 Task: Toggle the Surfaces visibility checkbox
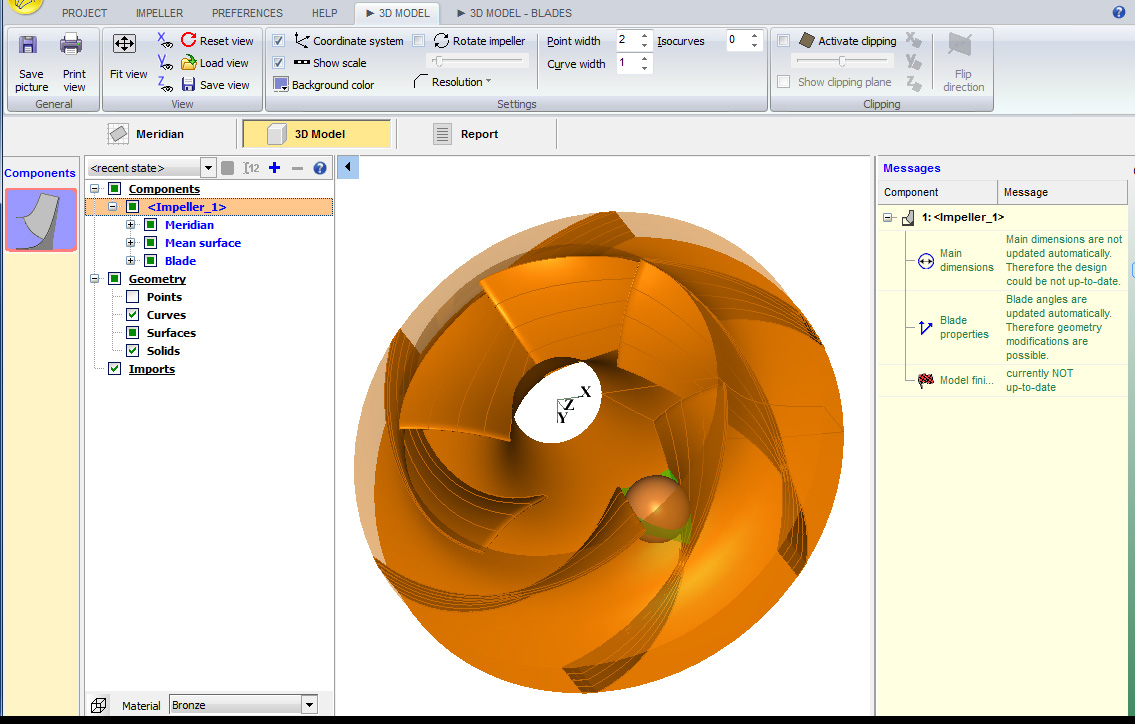click(x=132, y=332)
